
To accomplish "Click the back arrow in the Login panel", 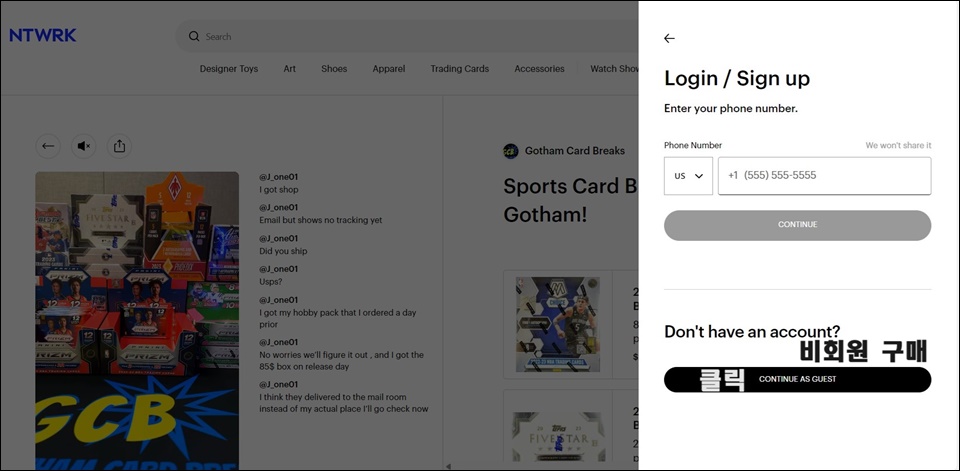I will click(669, 39).
